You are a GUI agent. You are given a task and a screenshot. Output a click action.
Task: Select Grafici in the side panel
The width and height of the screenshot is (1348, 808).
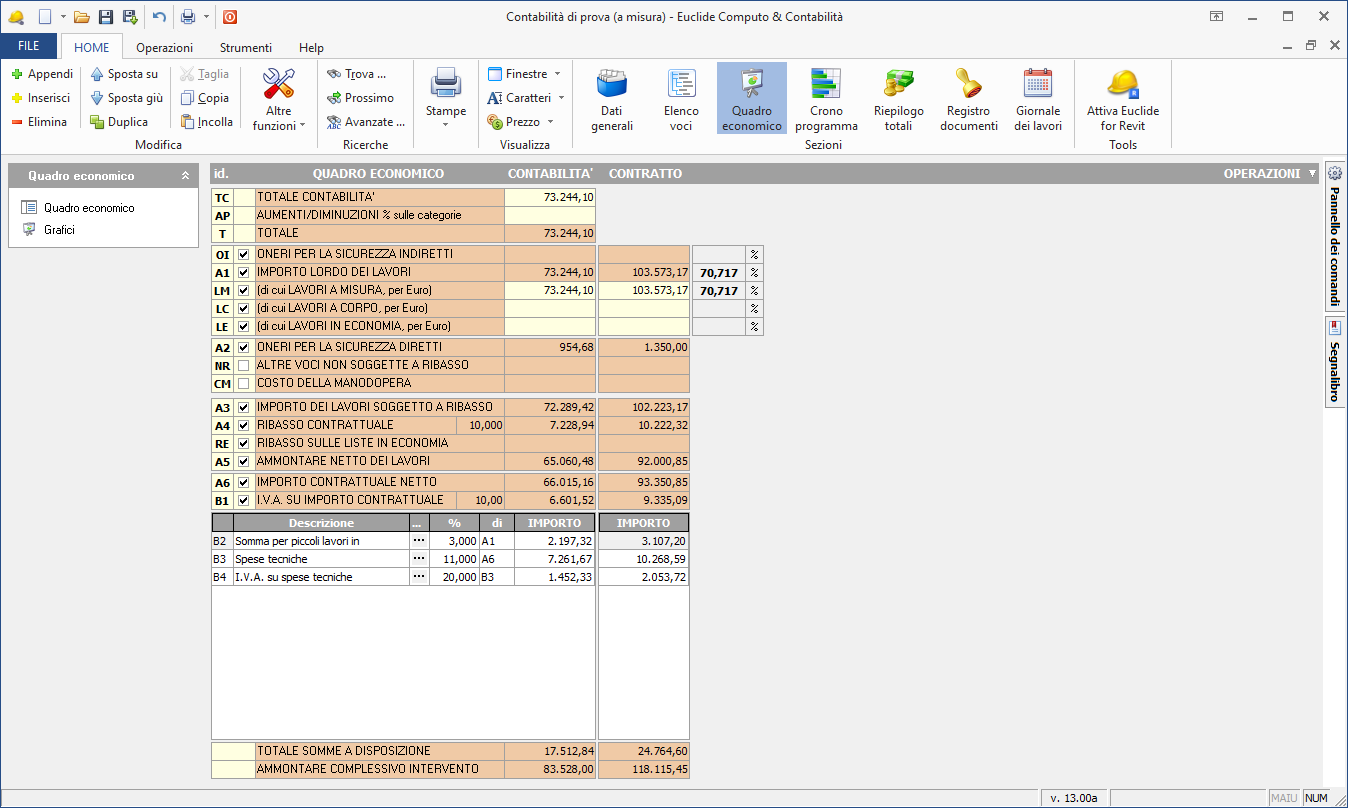[59, 230]
